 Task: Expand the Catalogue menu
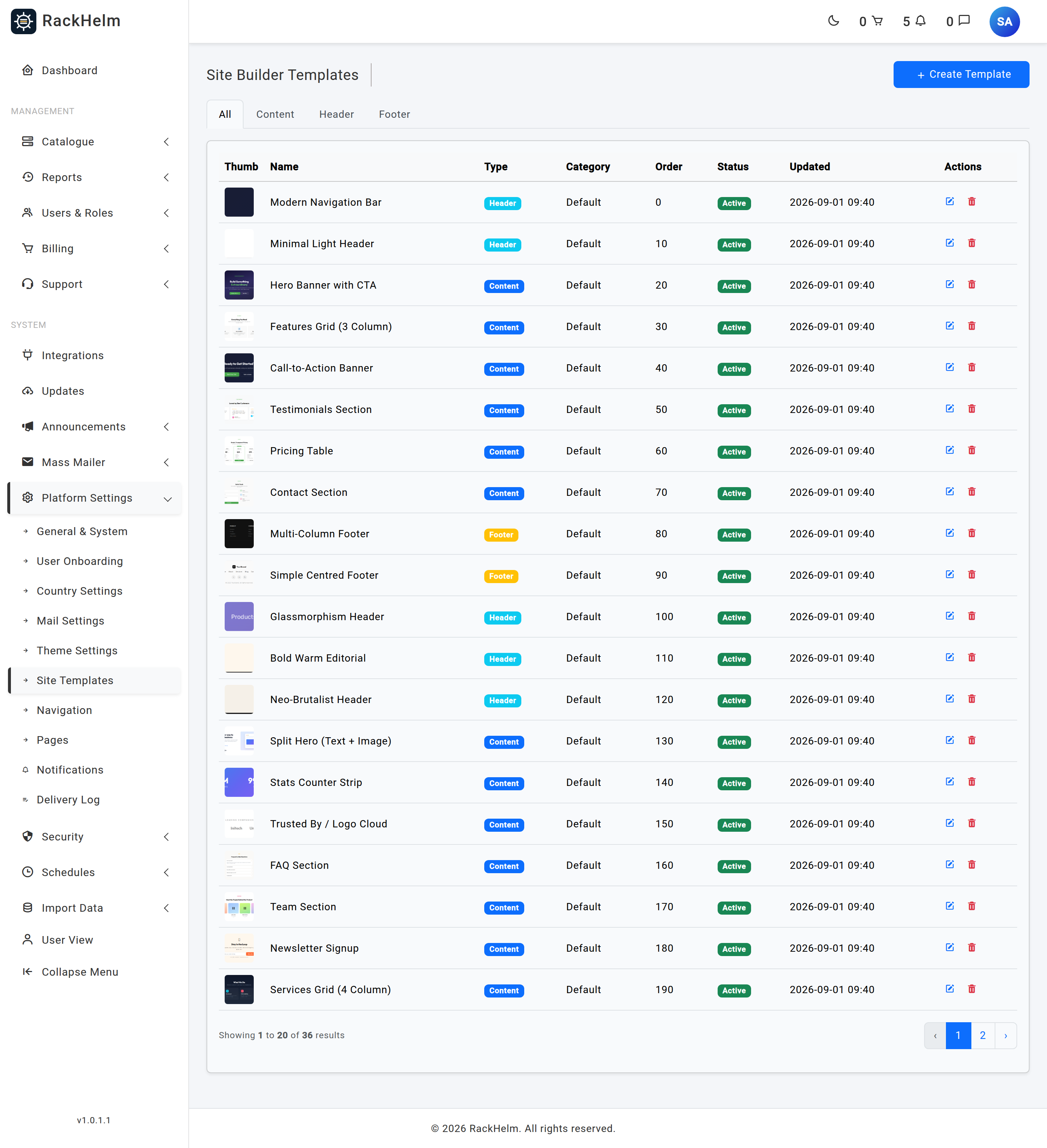click(x=95, y=142)
